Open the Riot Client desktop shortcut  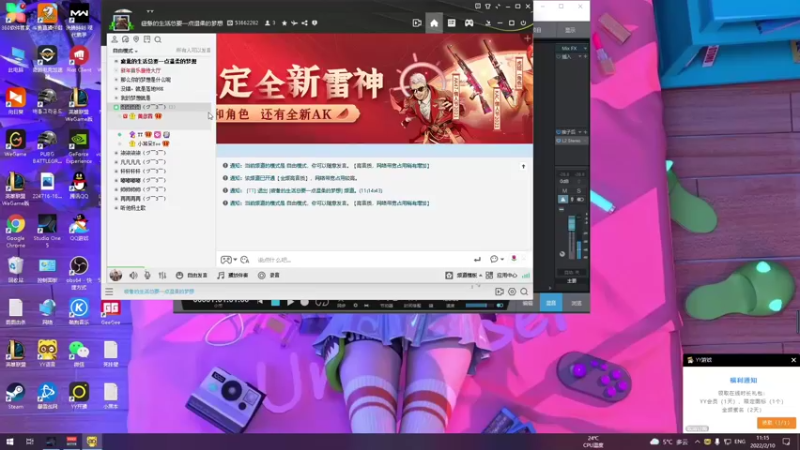click(x=79, y=59)
